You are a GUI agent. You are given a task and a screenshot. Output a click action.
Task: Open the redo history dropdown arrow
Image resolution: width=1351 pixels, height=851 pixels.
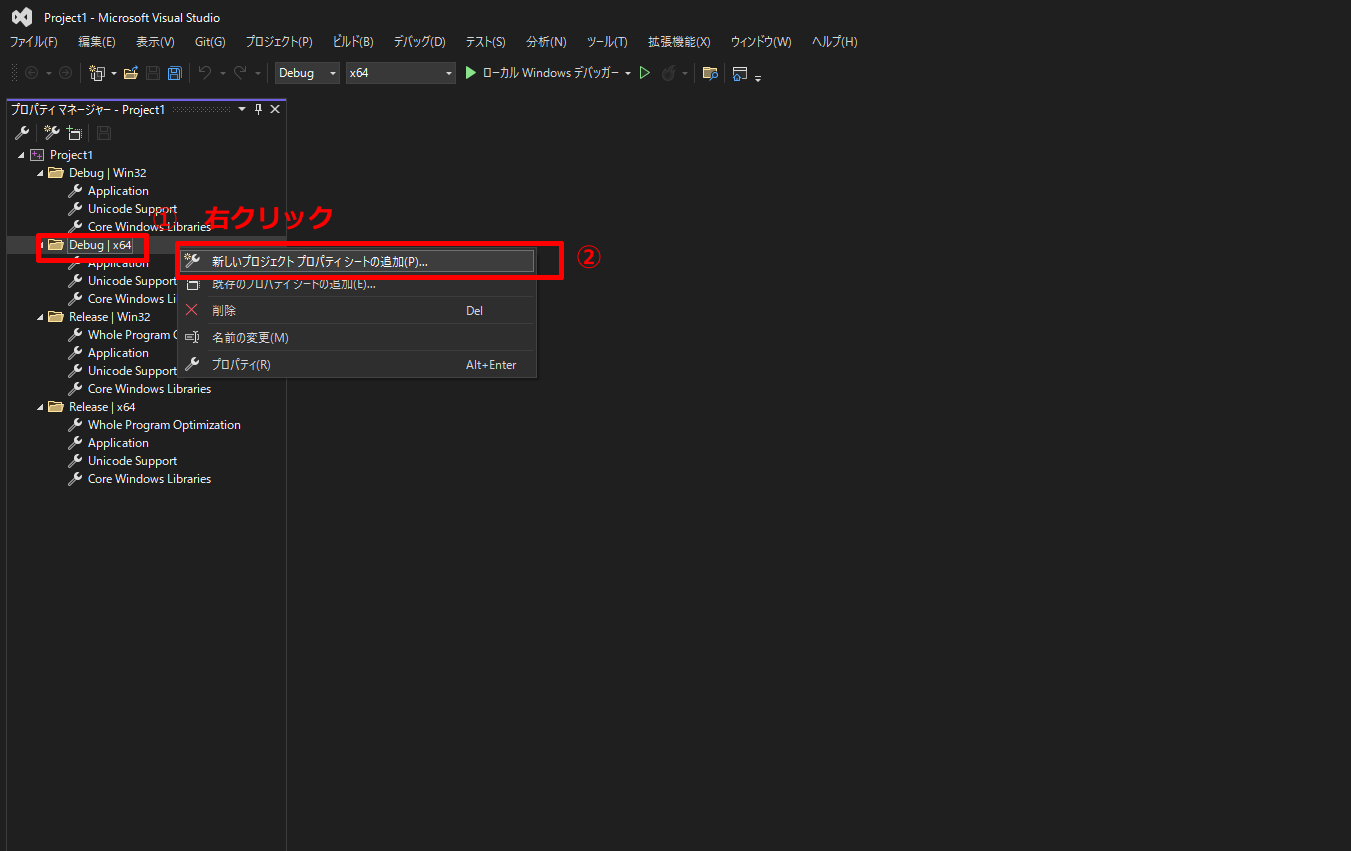point(257,73)
